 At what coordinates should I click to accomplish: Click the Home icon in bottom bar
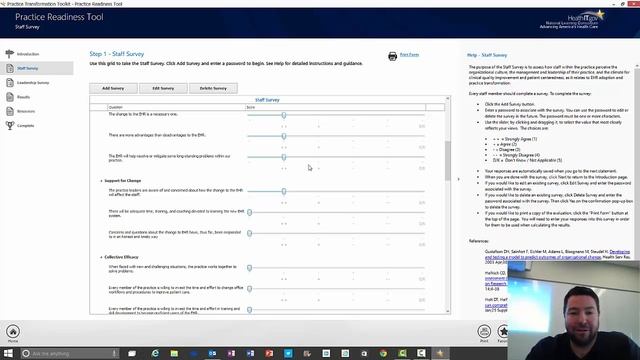coord(13,331)
